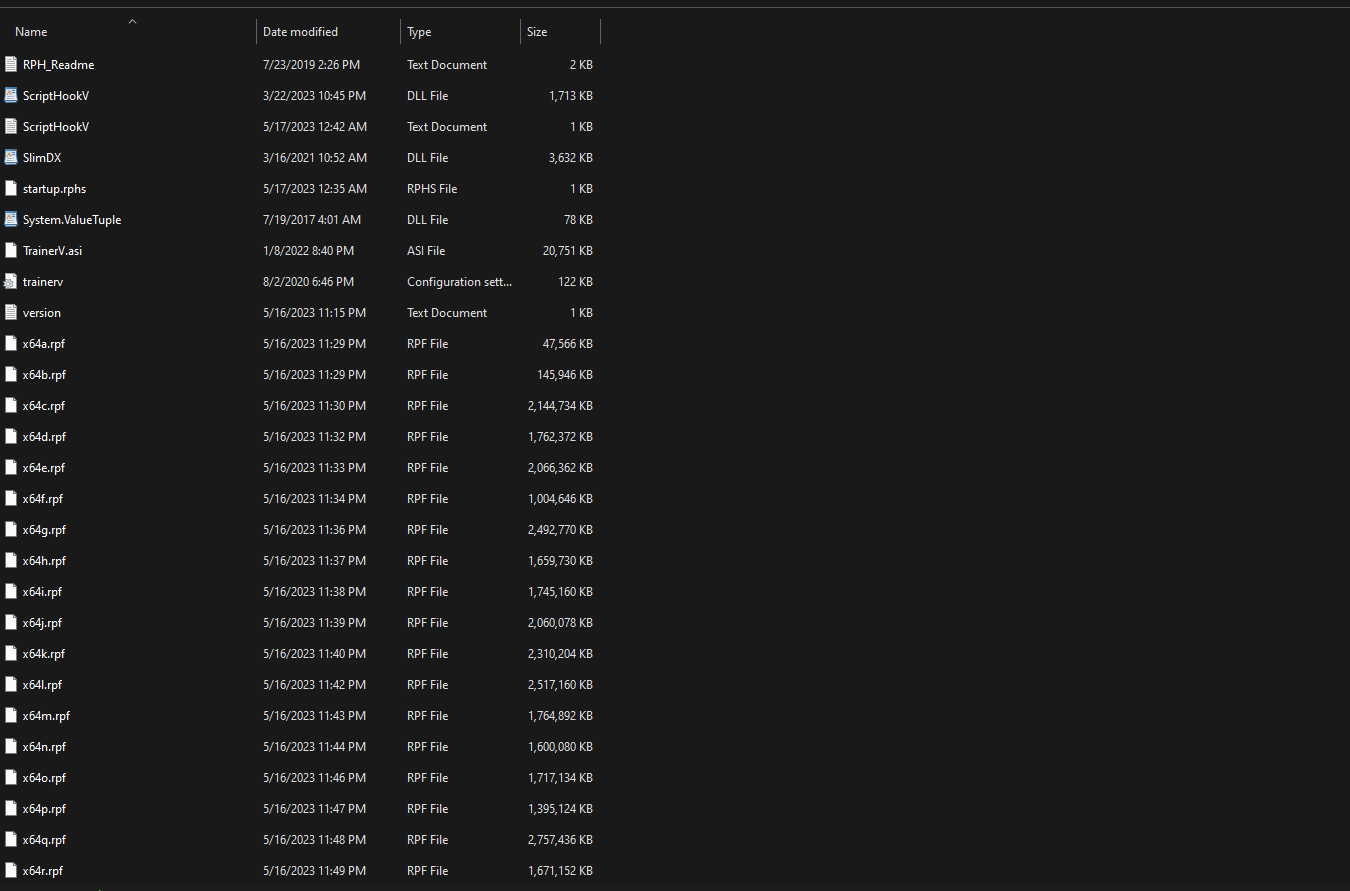1350x891 pixels.
Task: Click the RPH_Readme text document icon
Action: (11, 65)
